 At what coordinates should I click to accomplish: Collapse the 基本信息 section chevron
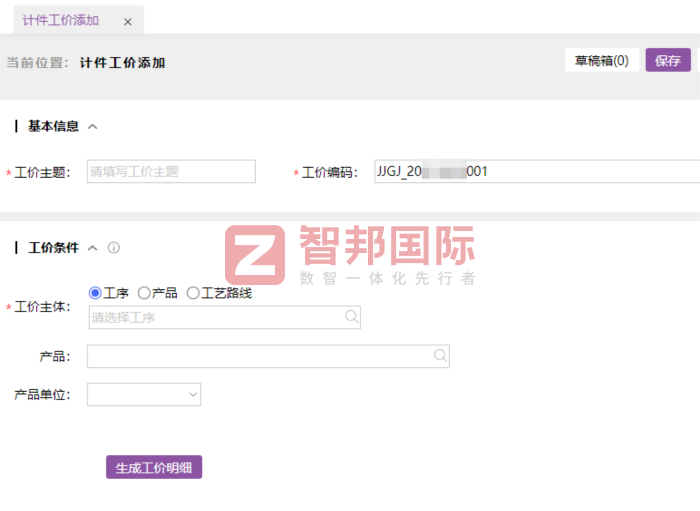[93, 127]
